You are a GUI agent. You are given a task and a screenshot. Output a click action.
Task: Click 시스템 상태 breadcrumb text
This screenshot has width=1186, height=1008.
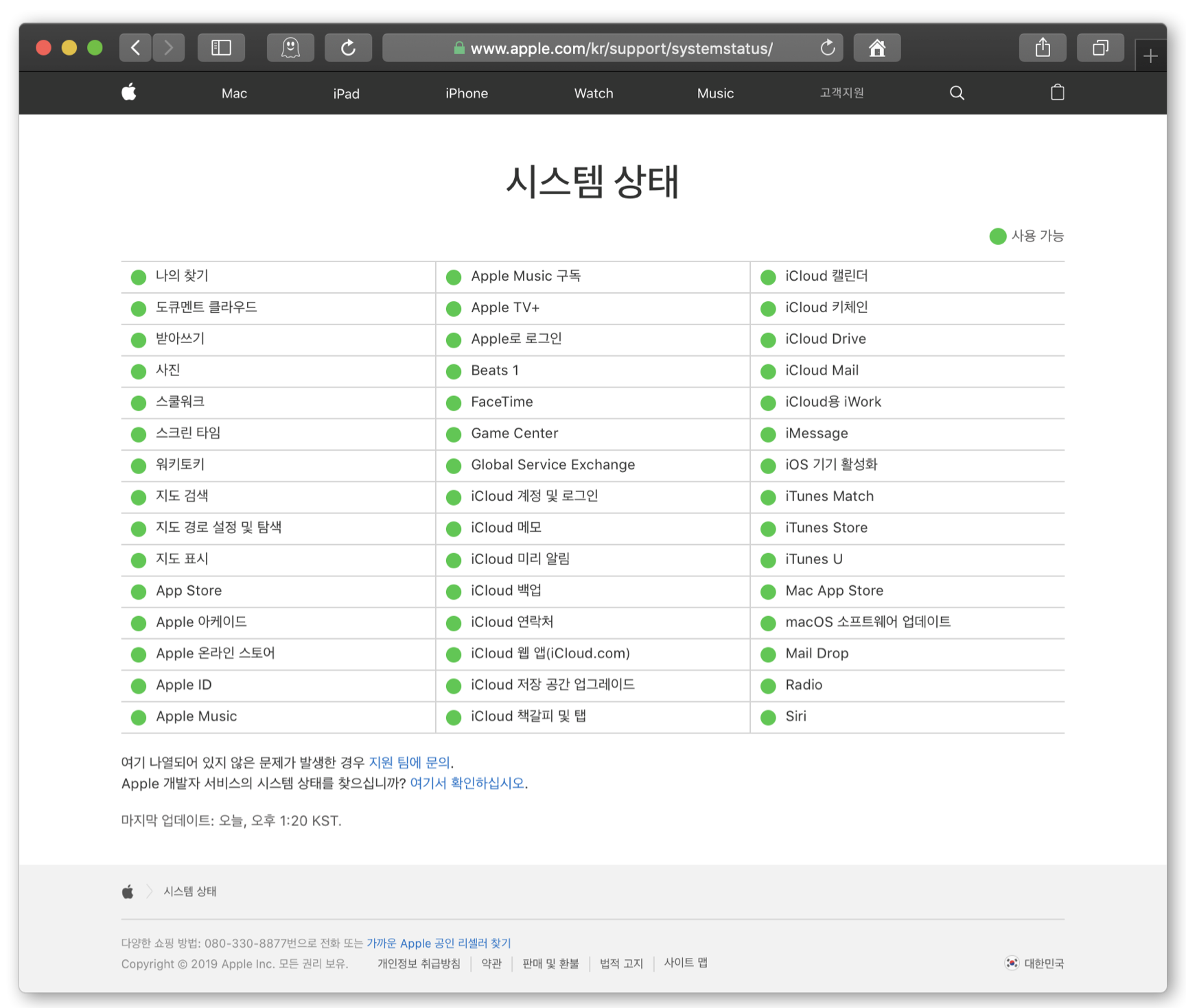[x=189, y=891]
